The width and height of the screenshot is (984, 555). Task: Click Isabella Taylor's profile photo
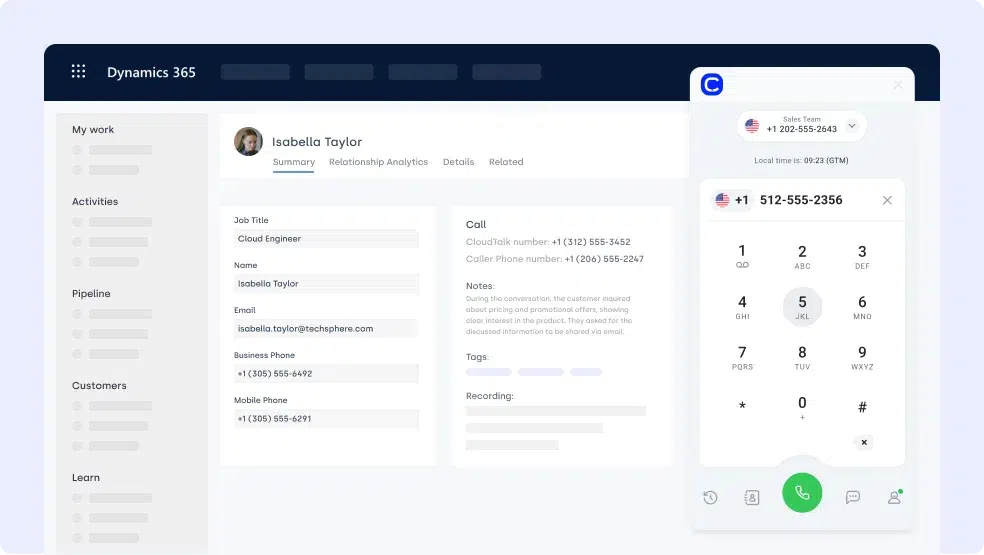pyautogui.click(x=248, y=141)
